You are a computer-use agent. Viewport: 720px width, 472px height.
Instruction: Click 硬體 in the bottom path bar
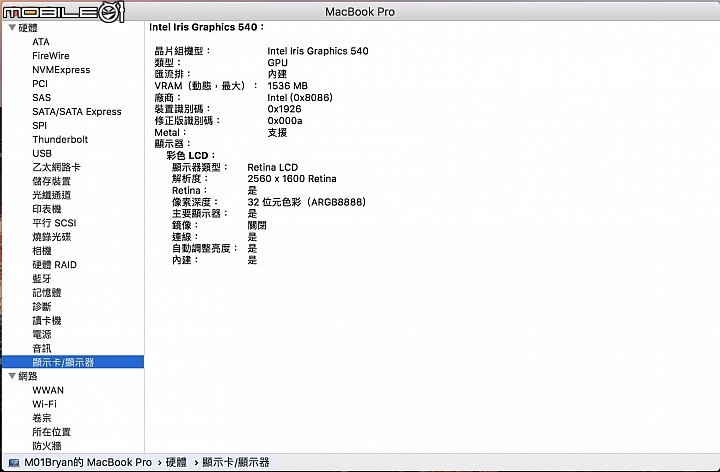[176, 462]
